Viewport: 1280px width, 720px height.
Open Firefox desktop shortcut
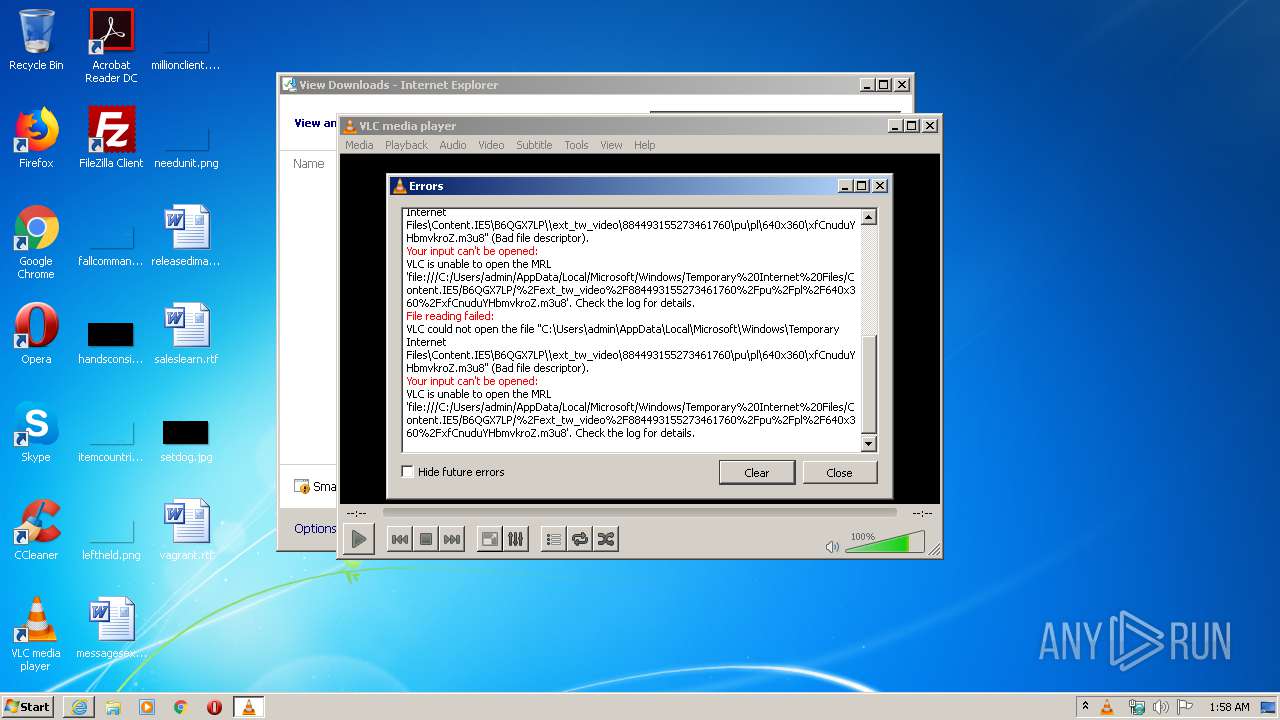click(x=36, y=138)
